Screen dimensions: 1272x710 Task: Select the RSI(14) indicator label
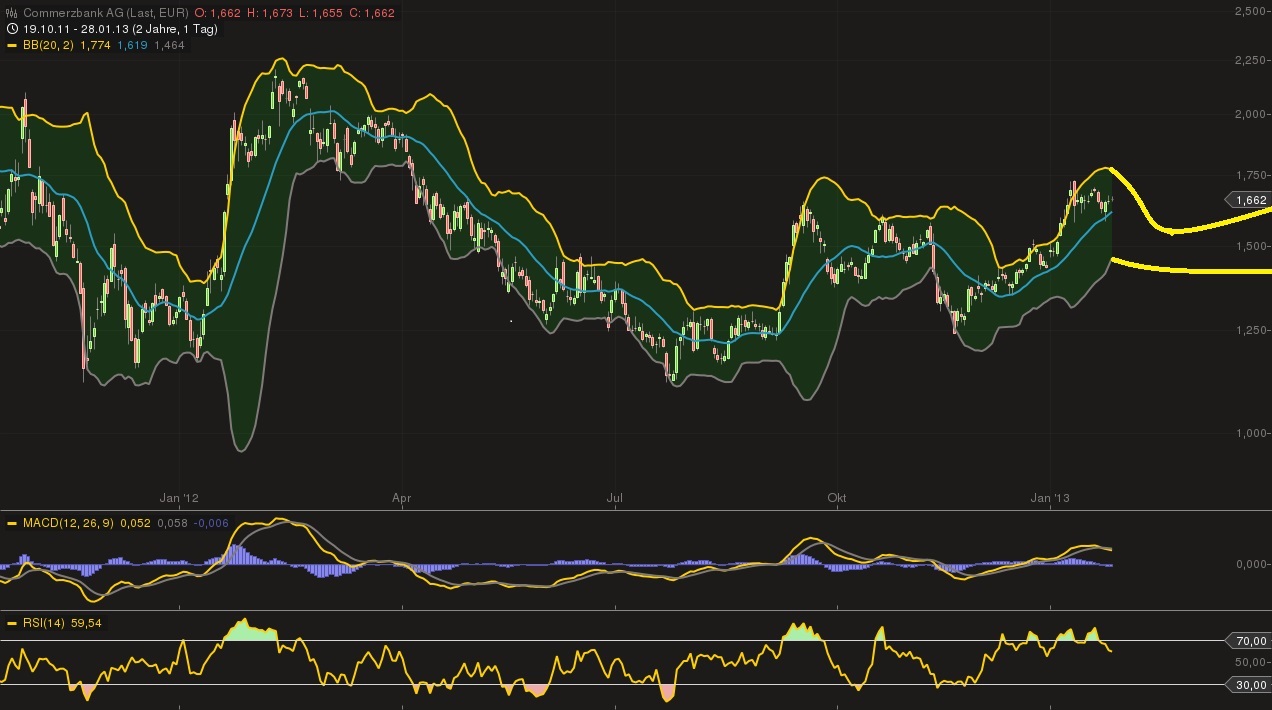[44, 623]
